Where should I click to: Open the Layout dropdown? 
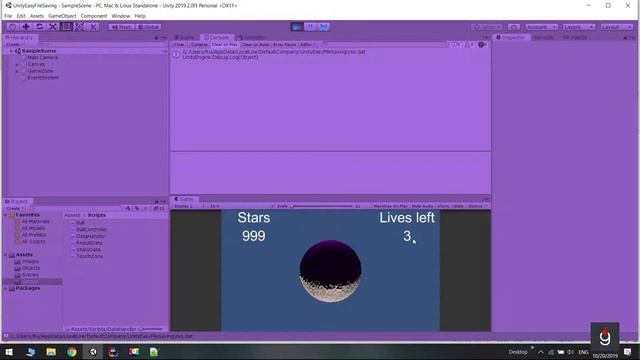click(616, 27)
